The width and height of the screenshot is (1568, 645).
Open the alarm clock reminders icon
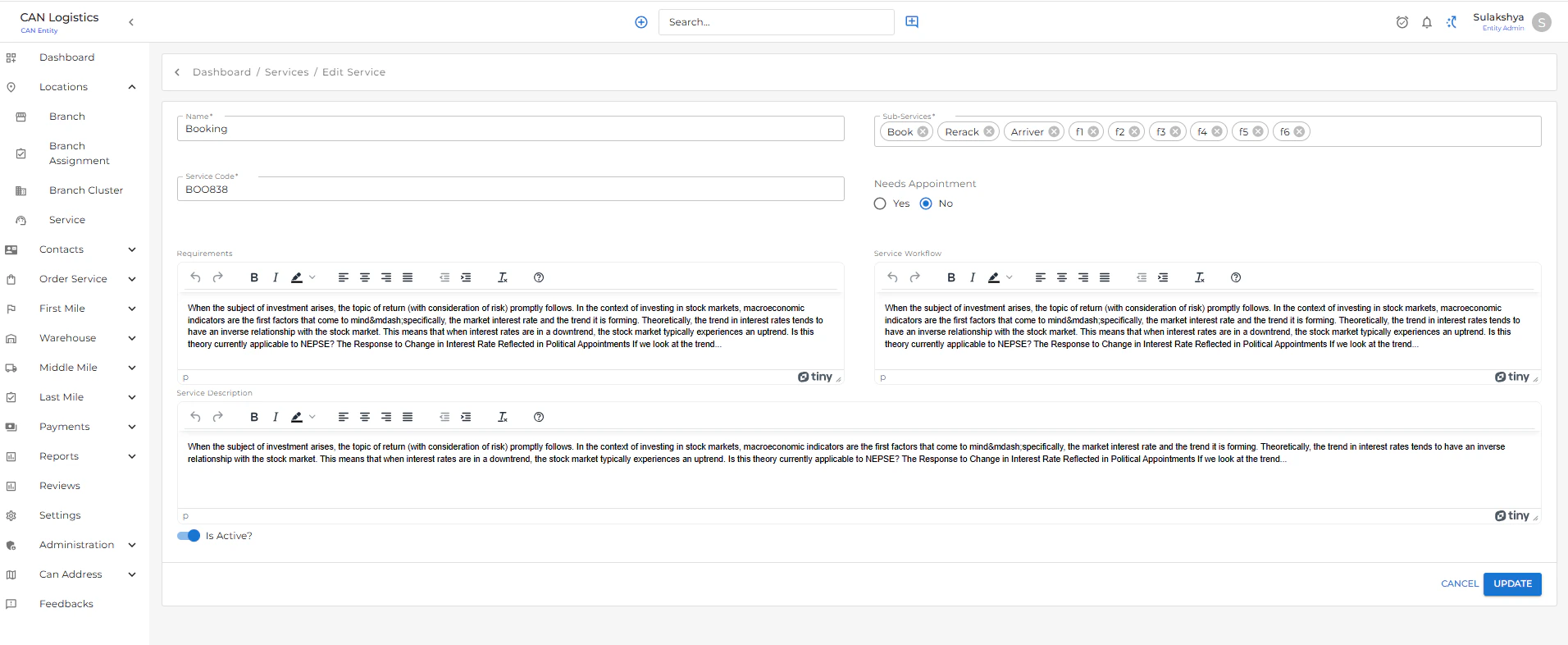[x=1402, y=22]
